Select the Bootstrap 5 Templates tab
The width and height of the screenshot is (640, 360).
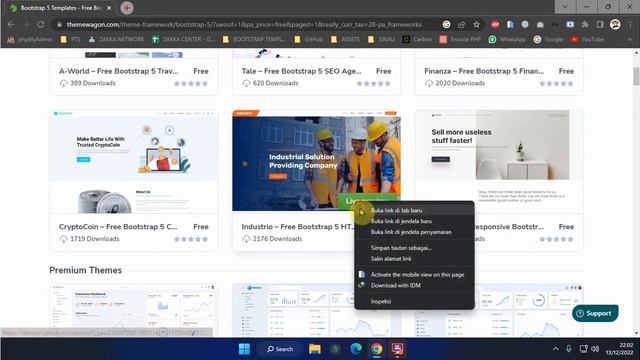click(61, 8)
